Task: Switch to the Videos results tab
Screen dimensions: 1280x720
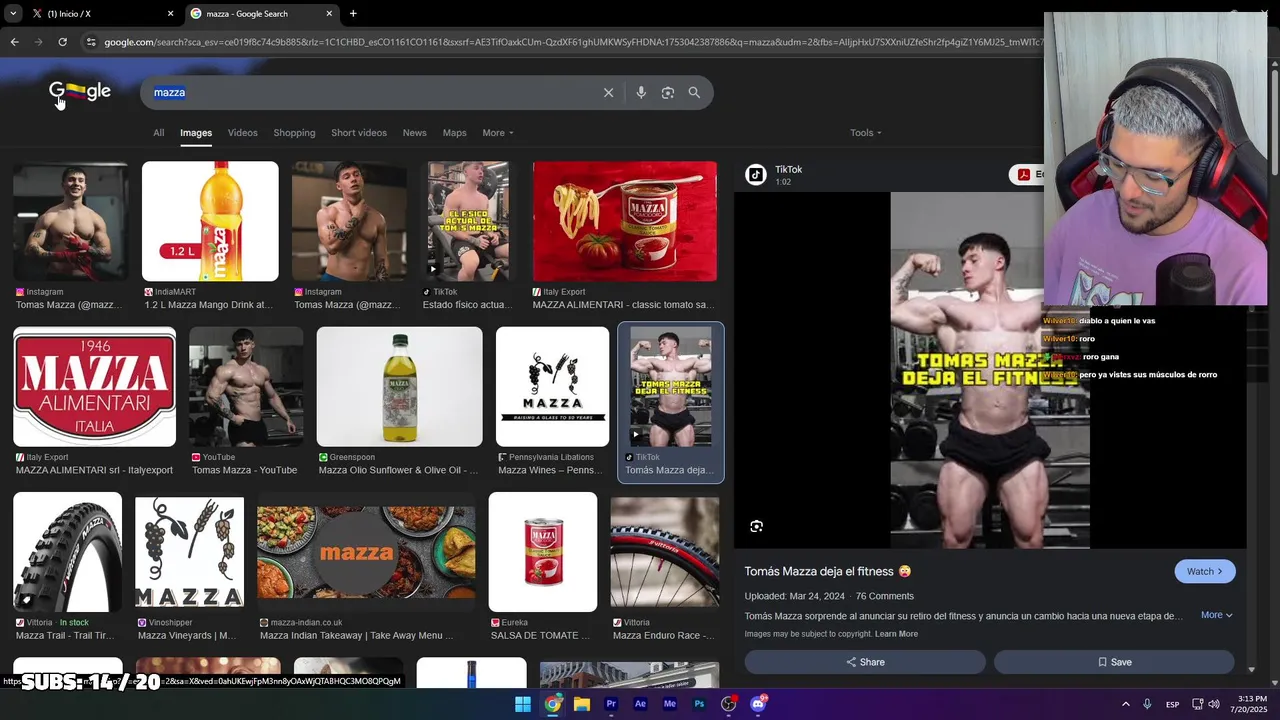Action: coord(242,132)
